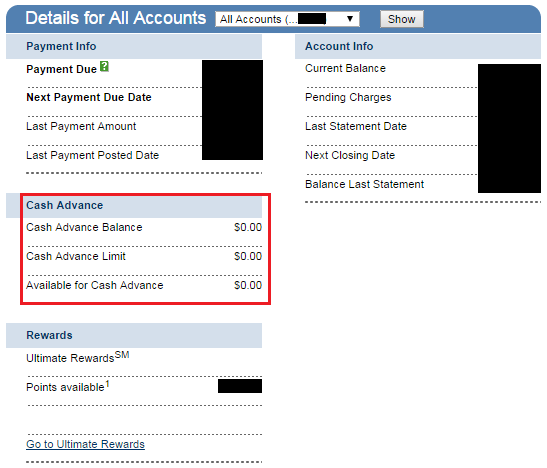Open the Go to Ultimate Rewards link
547x468 pixels.
85,444
